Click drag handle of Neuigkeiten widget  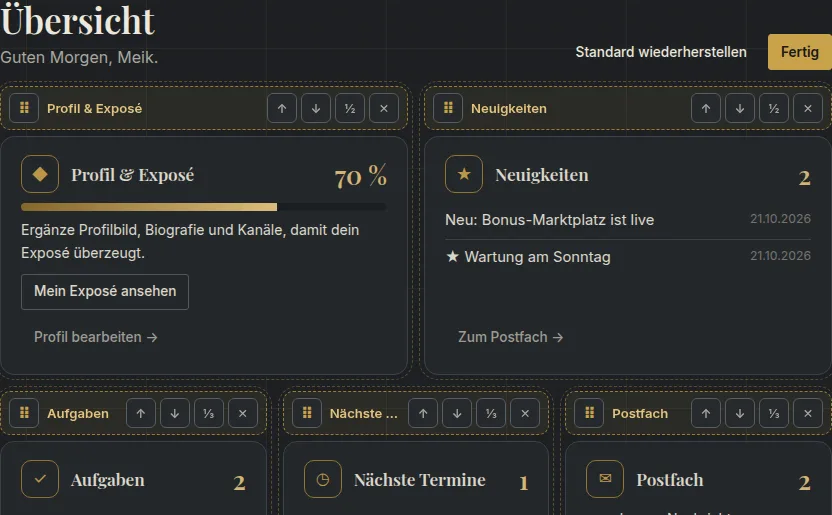448,108
